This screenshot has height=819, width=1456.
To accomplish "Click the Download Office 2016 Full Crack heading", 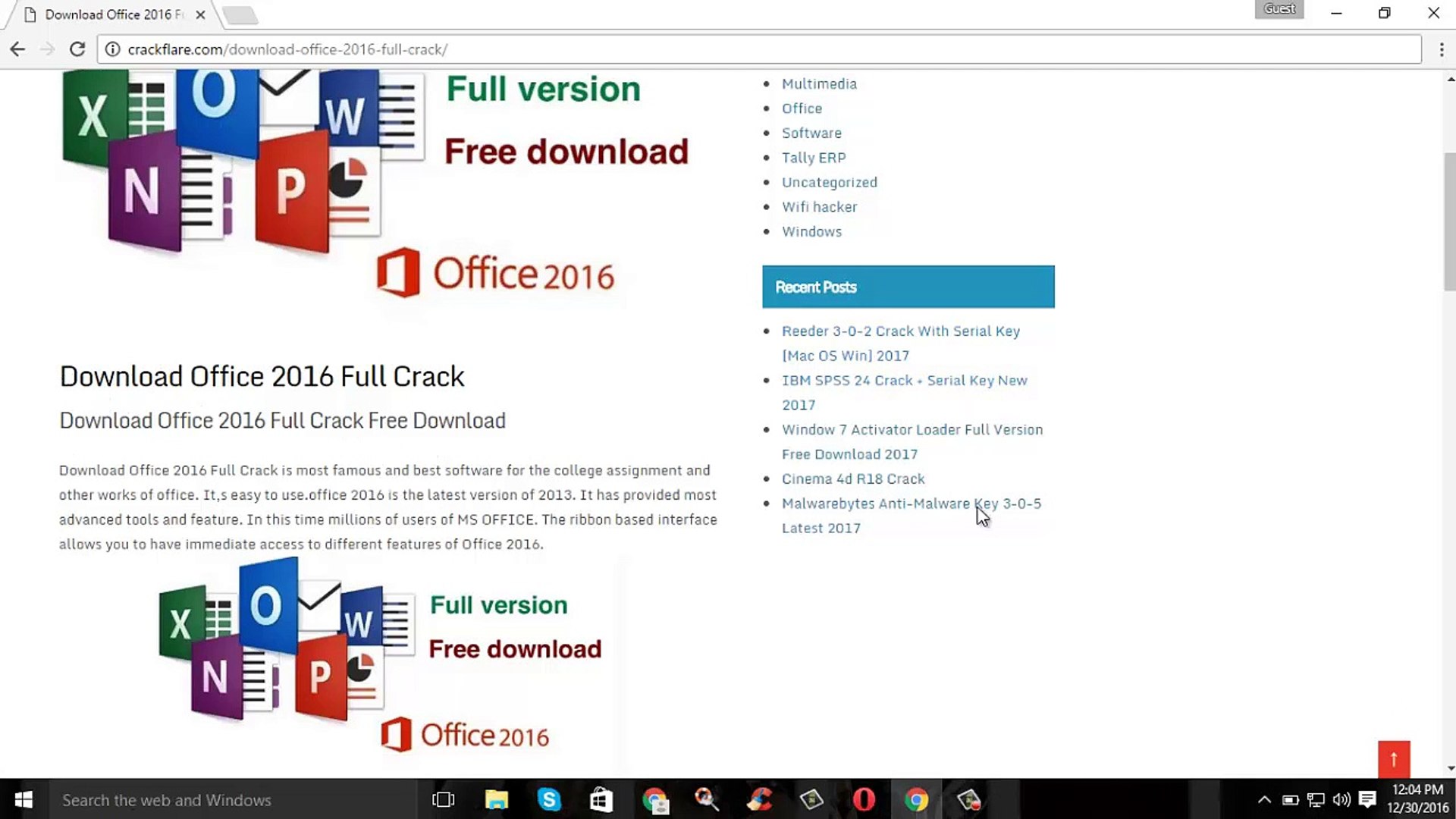I will click(262, 377).
